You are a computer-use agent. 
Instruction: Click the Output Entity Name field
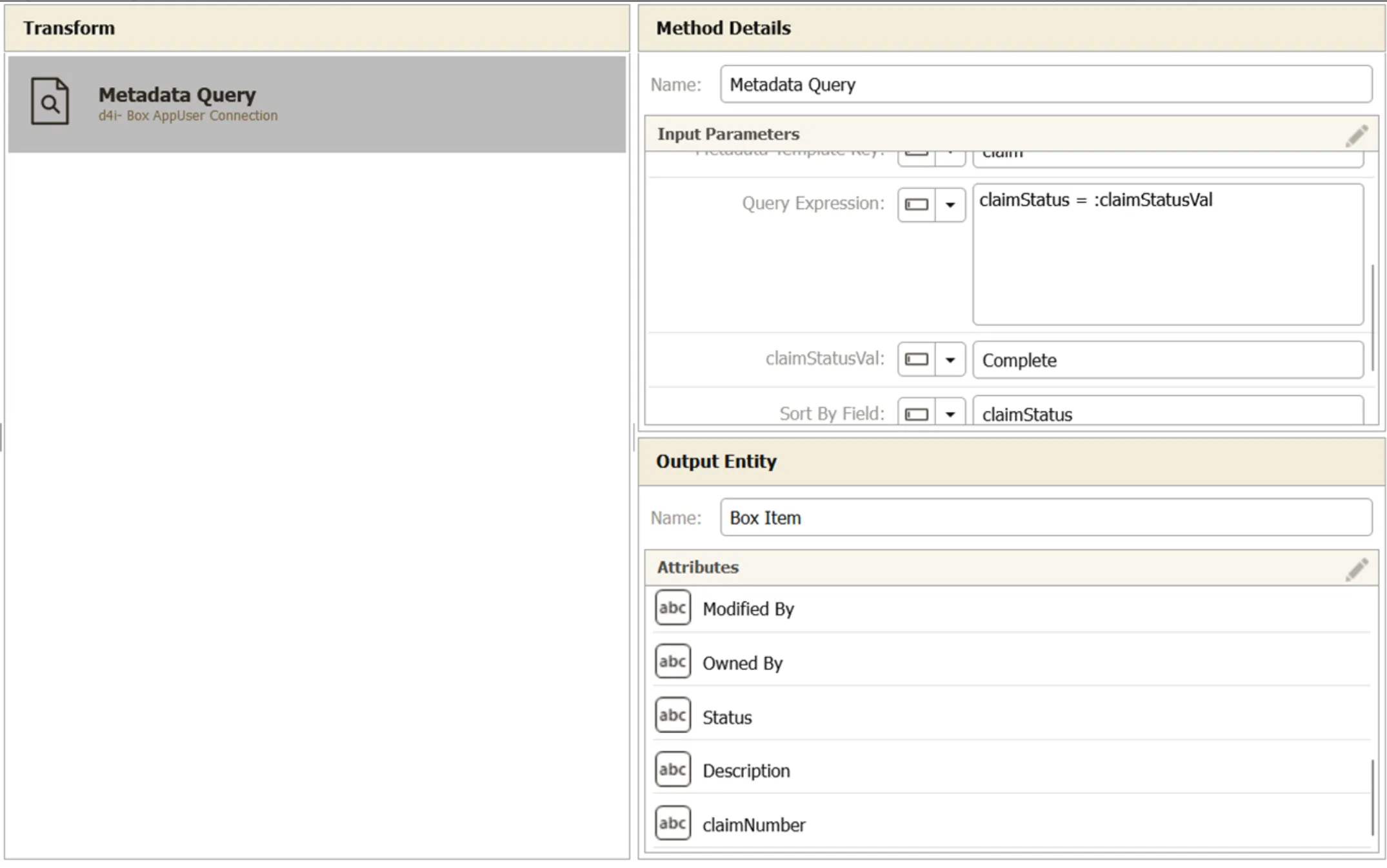pos(1046,518)
